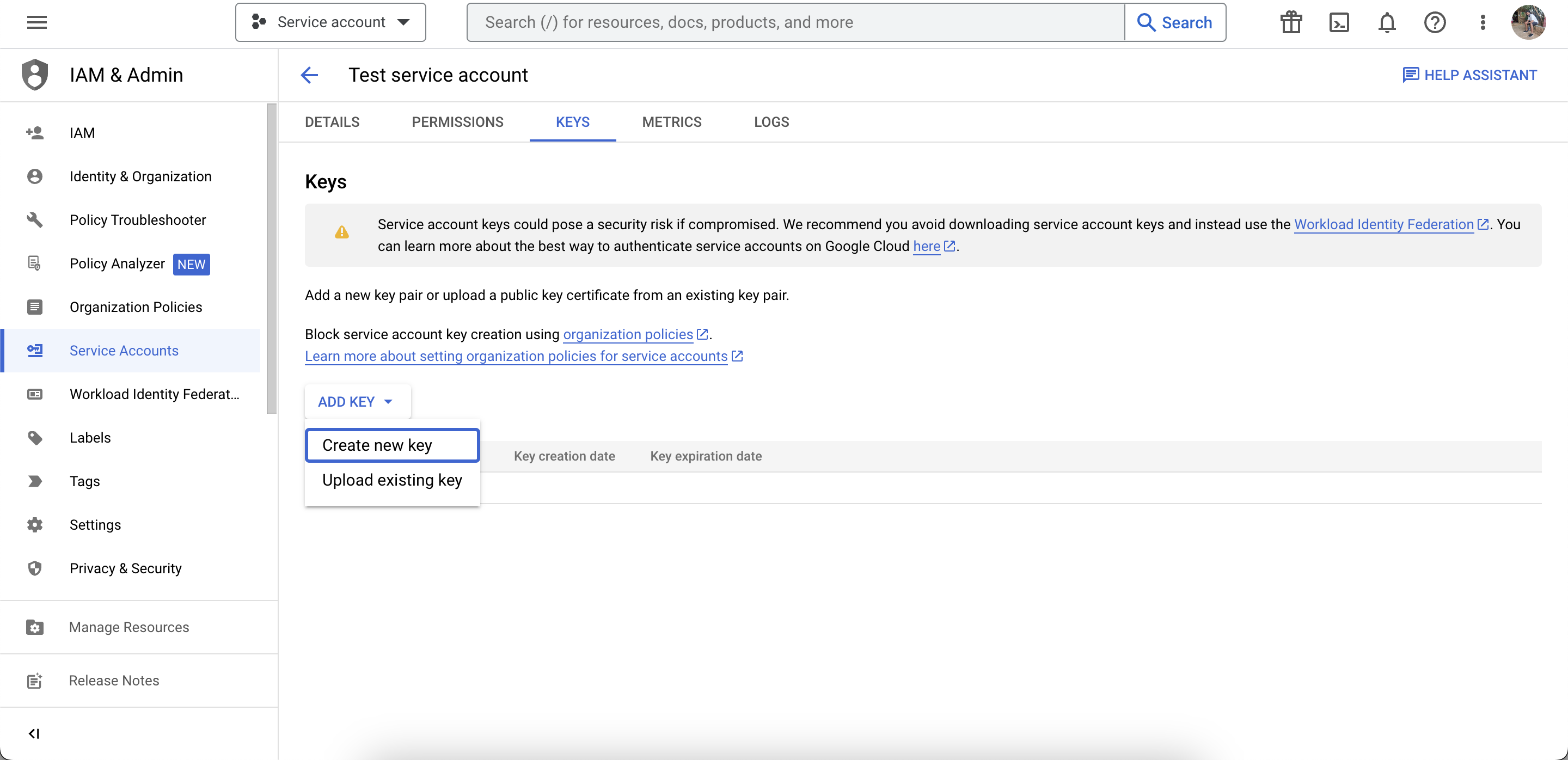Open Labels in the sidebar
This screenshot has width=1568, height=760.
coord(130,438)
